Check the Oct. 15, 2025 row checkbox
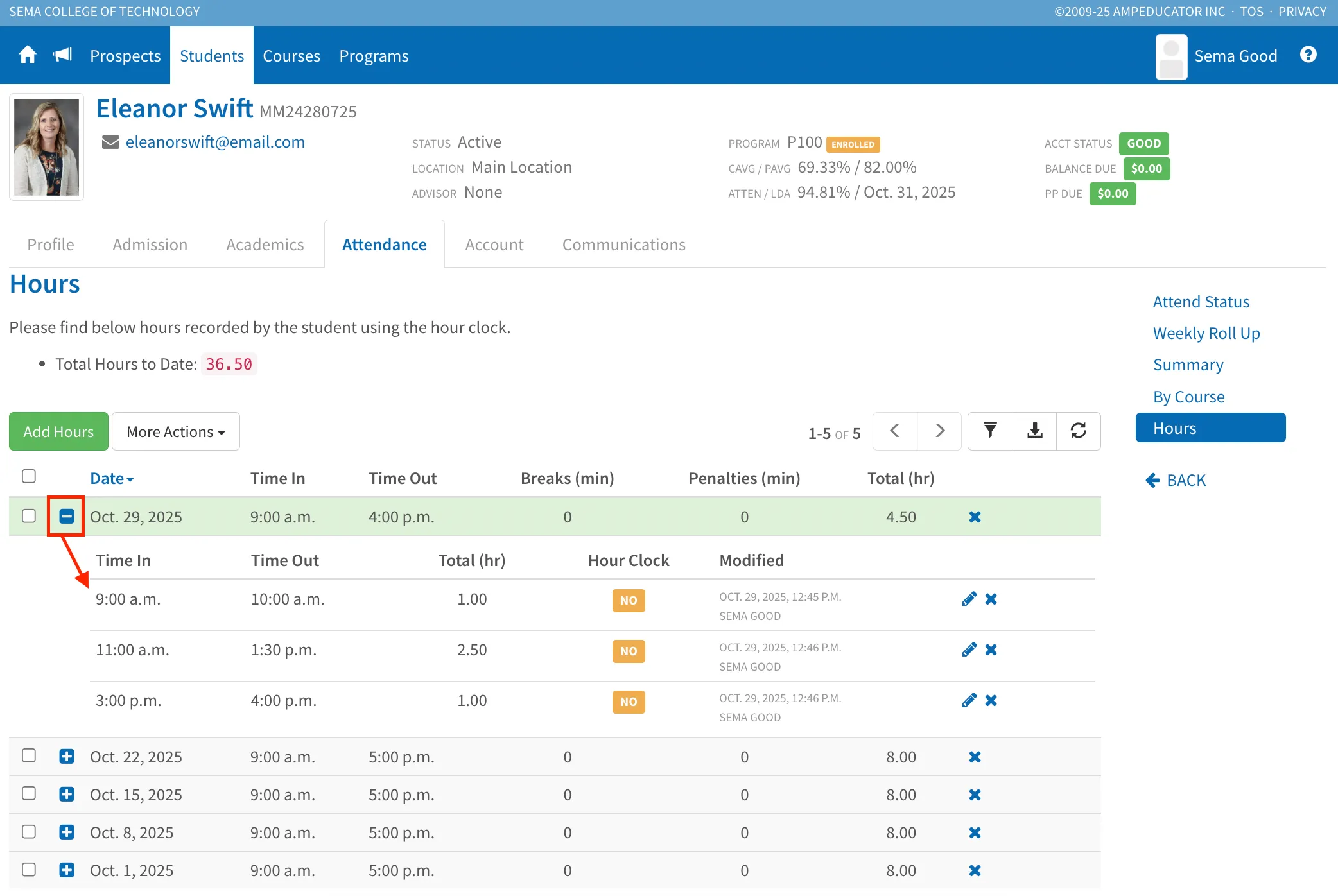Viewport: 1338px width, 896px height. tap(29, 793)
